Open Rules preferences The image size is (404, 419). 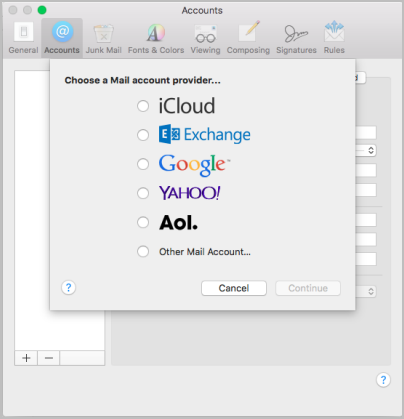pos(334,38)
